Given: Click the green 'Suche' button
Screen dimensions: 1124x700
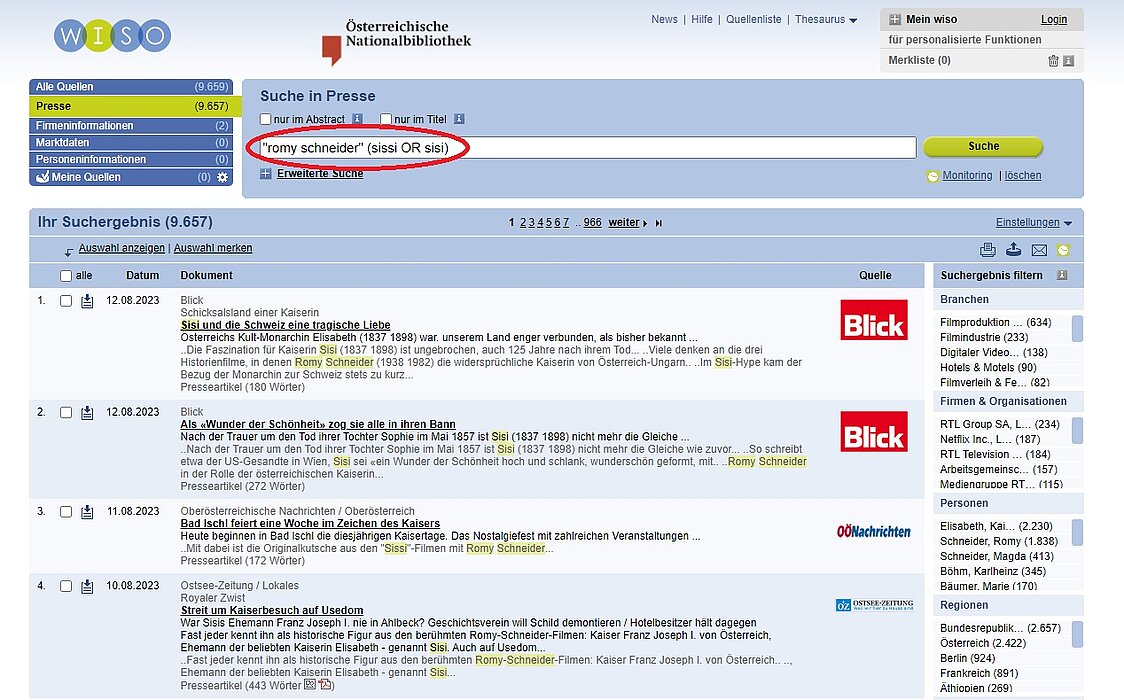Looking at the screenshot, I should click(983, 146).
